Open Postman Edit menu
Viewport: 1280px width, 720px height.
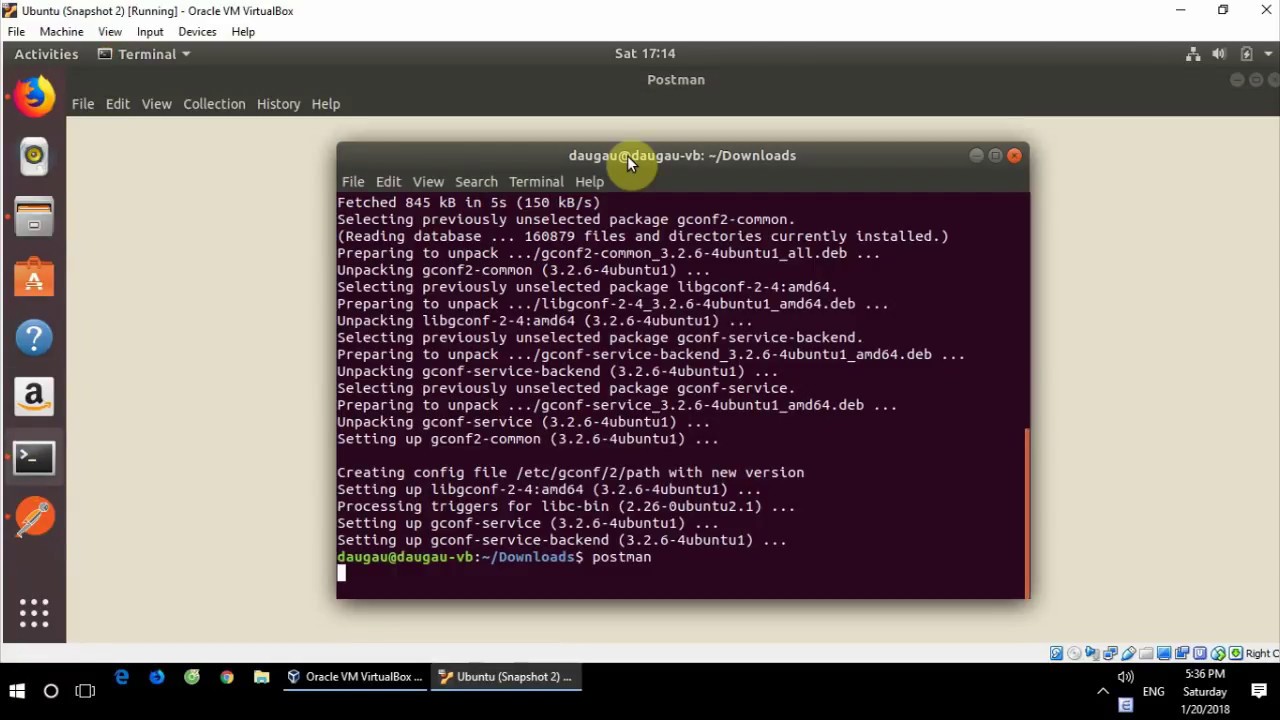tap(118, 104)
